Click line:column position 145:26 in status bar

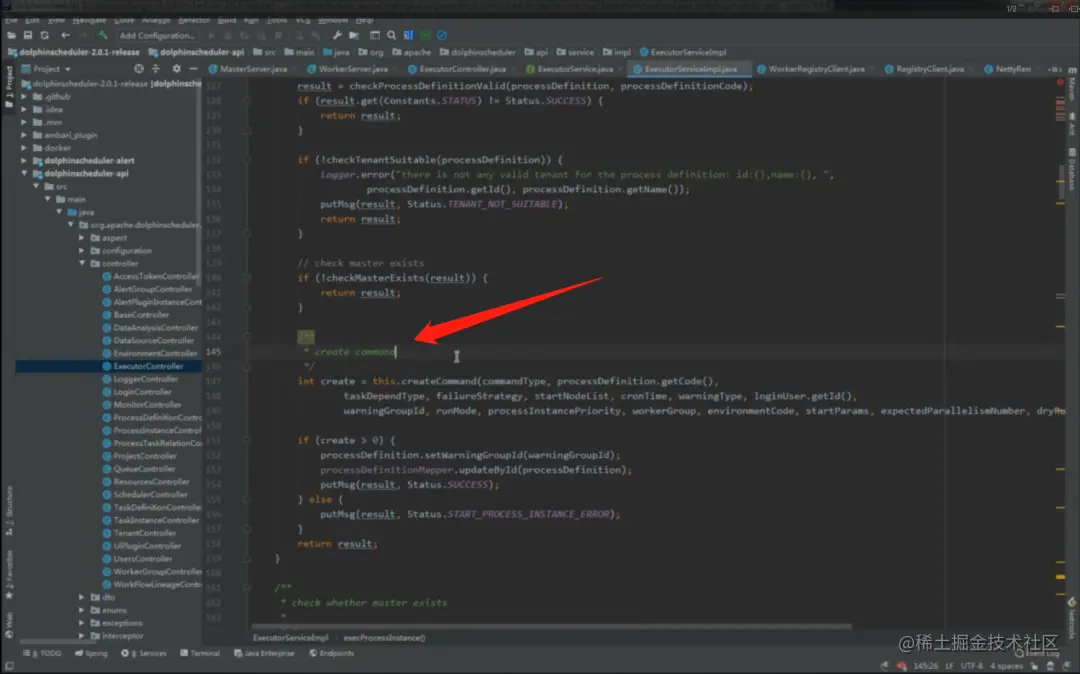coord(926,666)
